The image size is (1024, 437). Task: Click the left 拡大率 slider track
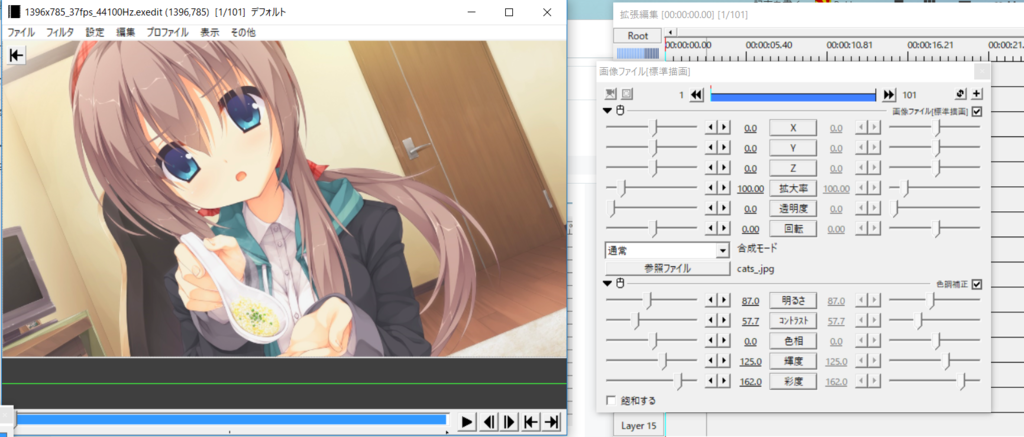point(652,189)
